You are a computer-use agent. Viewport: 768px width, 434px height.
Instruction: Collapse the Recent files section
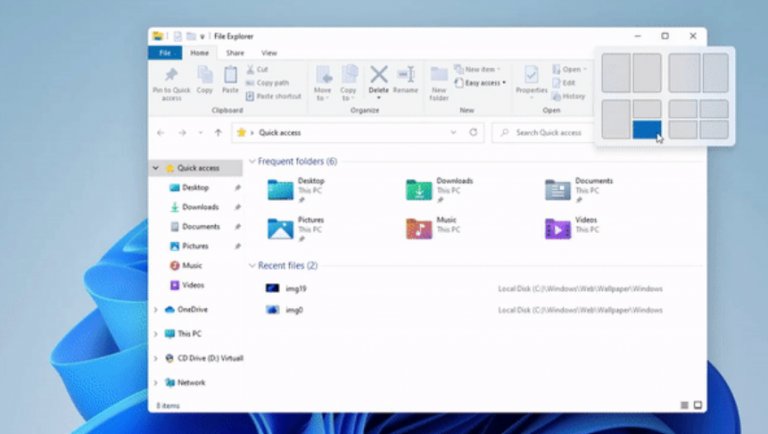252,265
